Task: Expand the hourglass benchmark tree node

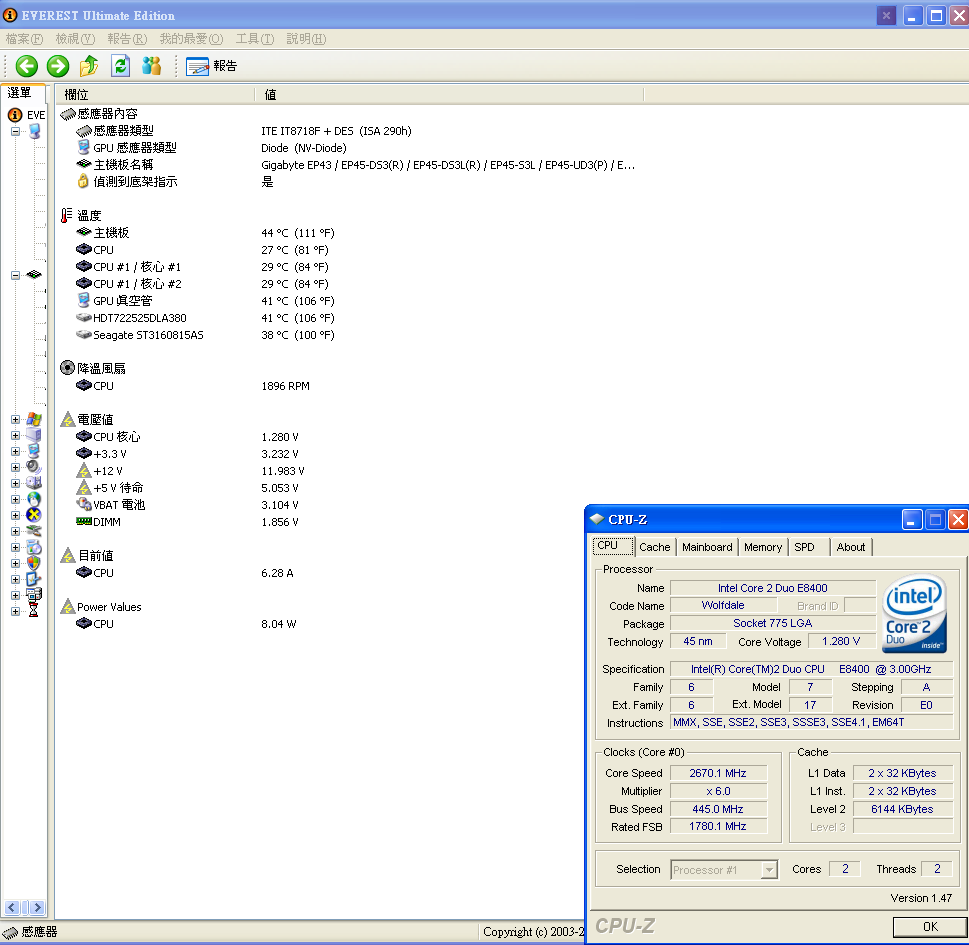Action: pos(16,611)
